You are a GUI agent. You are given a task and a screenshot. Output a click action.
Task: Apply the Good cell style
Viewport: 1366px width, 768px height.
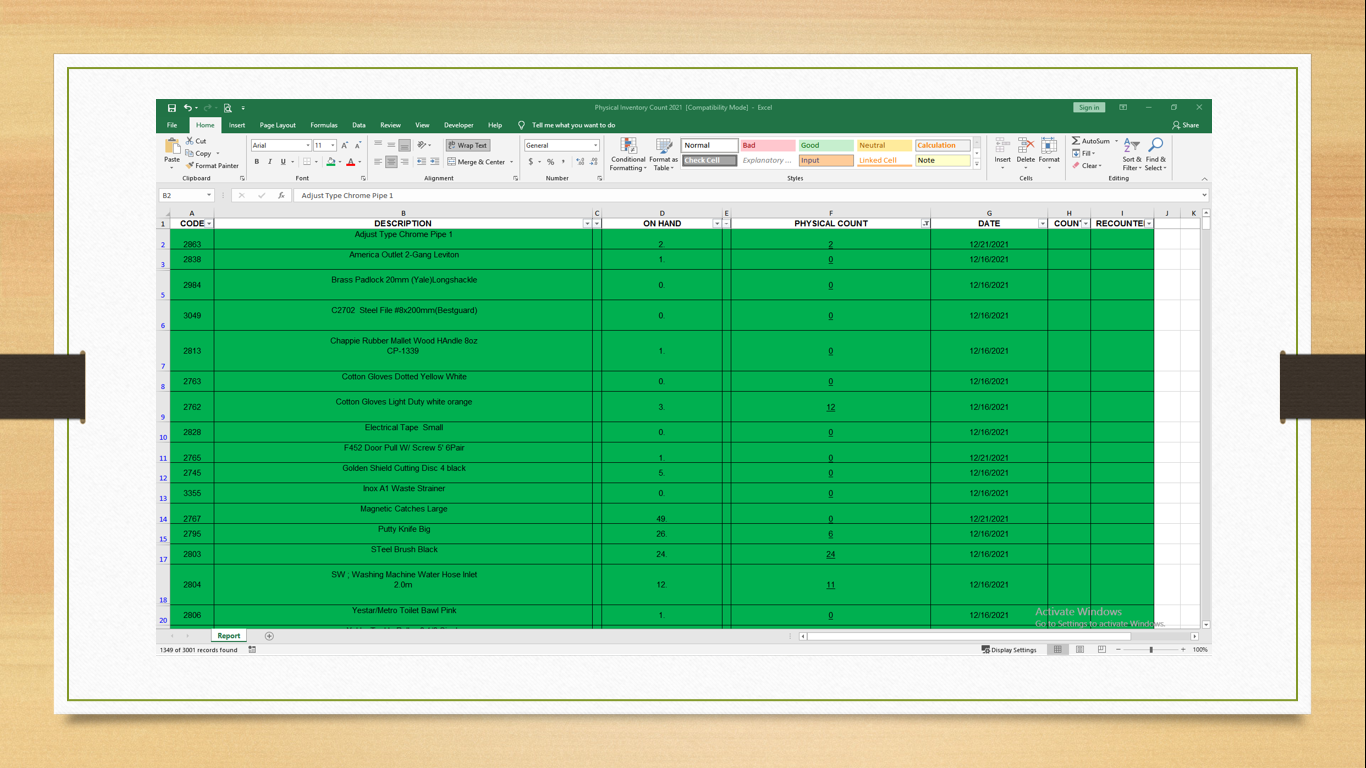826,145
